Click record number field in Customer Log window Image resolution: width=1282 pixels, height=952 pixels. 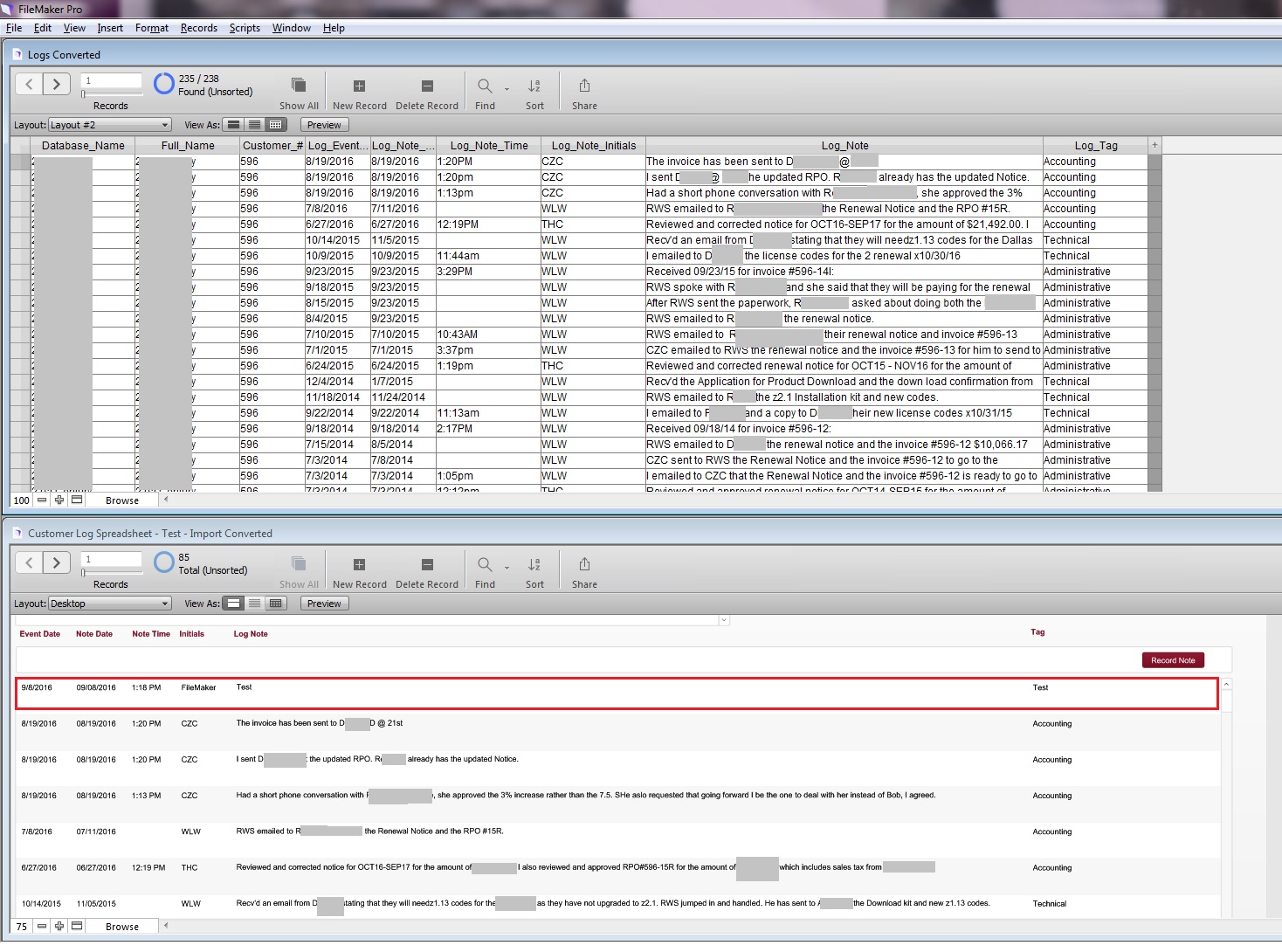[x=111, y=559]
